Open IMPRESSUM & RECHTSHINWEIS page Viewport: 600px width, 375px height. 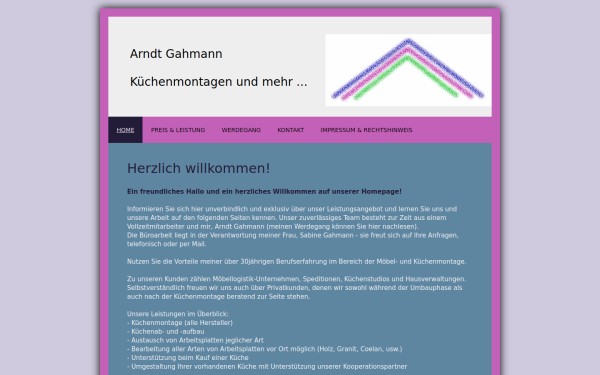[366, 130]
